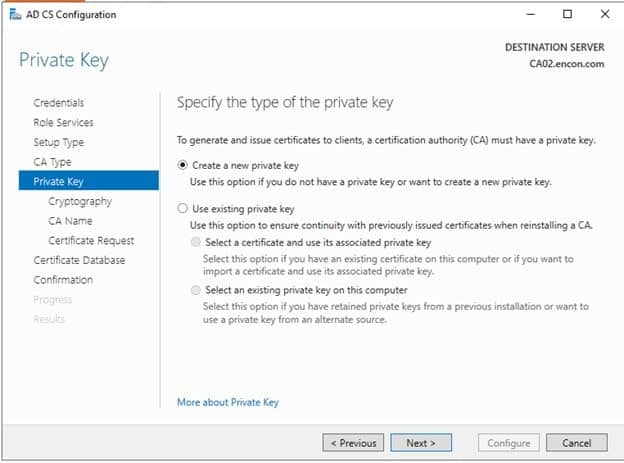Go to Certificate Request sub-step

pyautogui.click(x=91, y=240)
